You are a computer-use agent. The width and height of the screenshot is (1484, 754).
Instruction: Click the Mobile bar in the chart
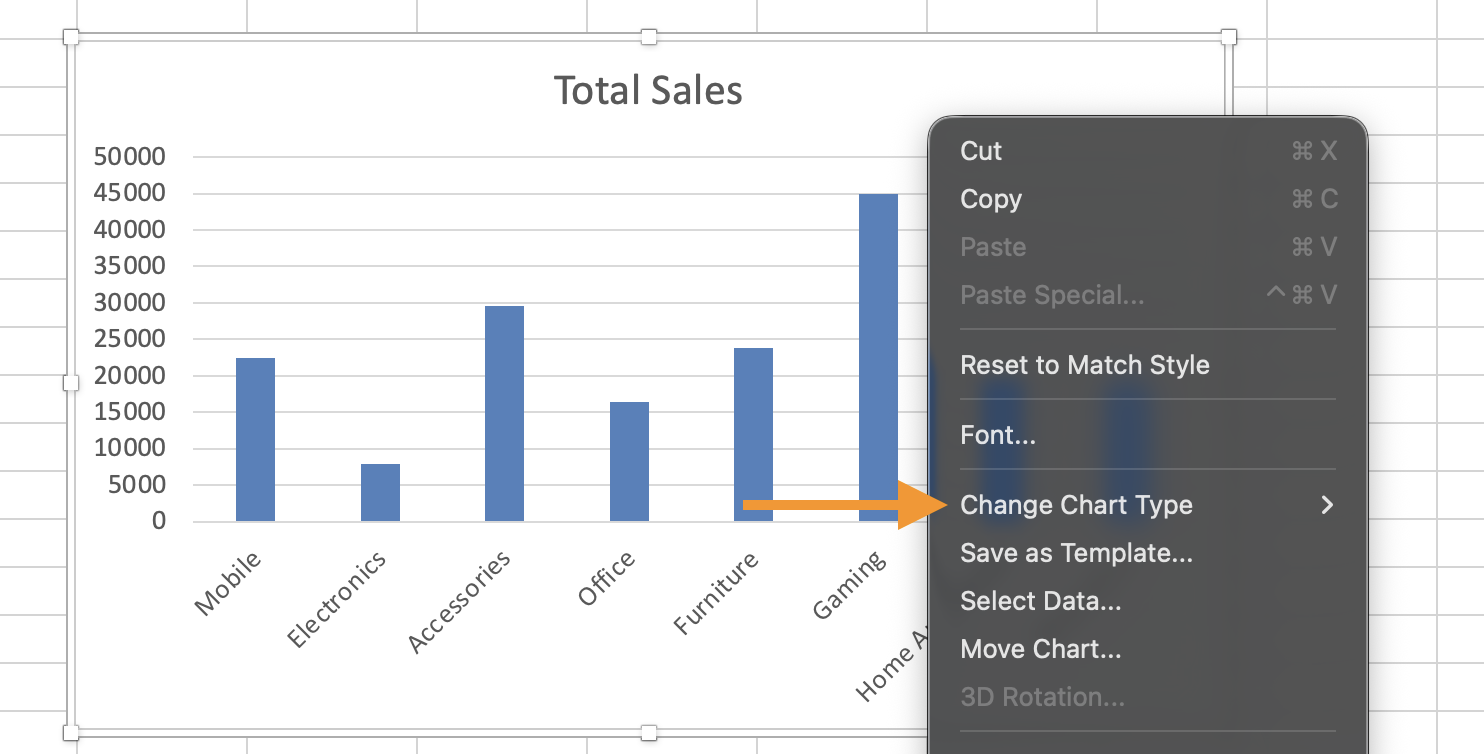(255, 439)
